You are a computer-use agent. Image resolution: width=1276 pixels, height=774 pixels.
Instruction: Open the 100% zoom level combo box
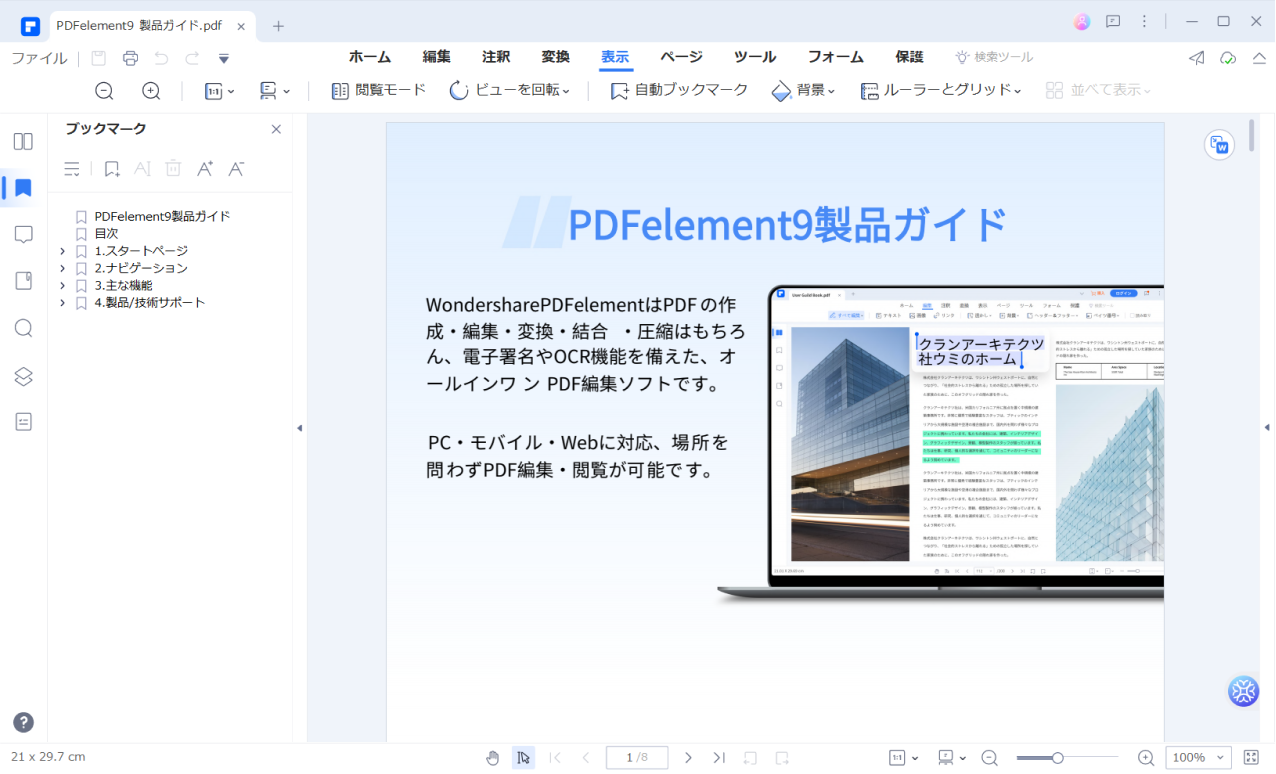click(x=1199, y=758)
